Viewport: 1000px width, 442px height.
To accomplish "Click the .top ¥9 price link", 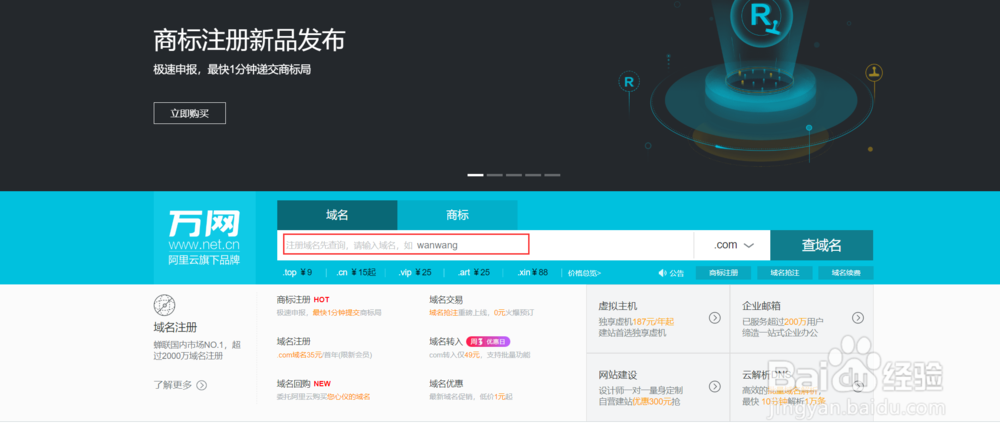I will coord(297,272).
